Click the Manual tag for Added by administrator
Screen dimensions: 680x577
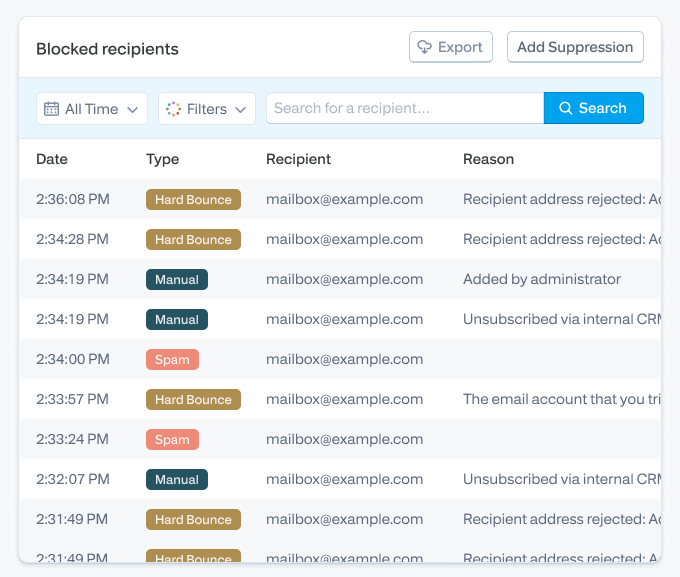(177, 279)
